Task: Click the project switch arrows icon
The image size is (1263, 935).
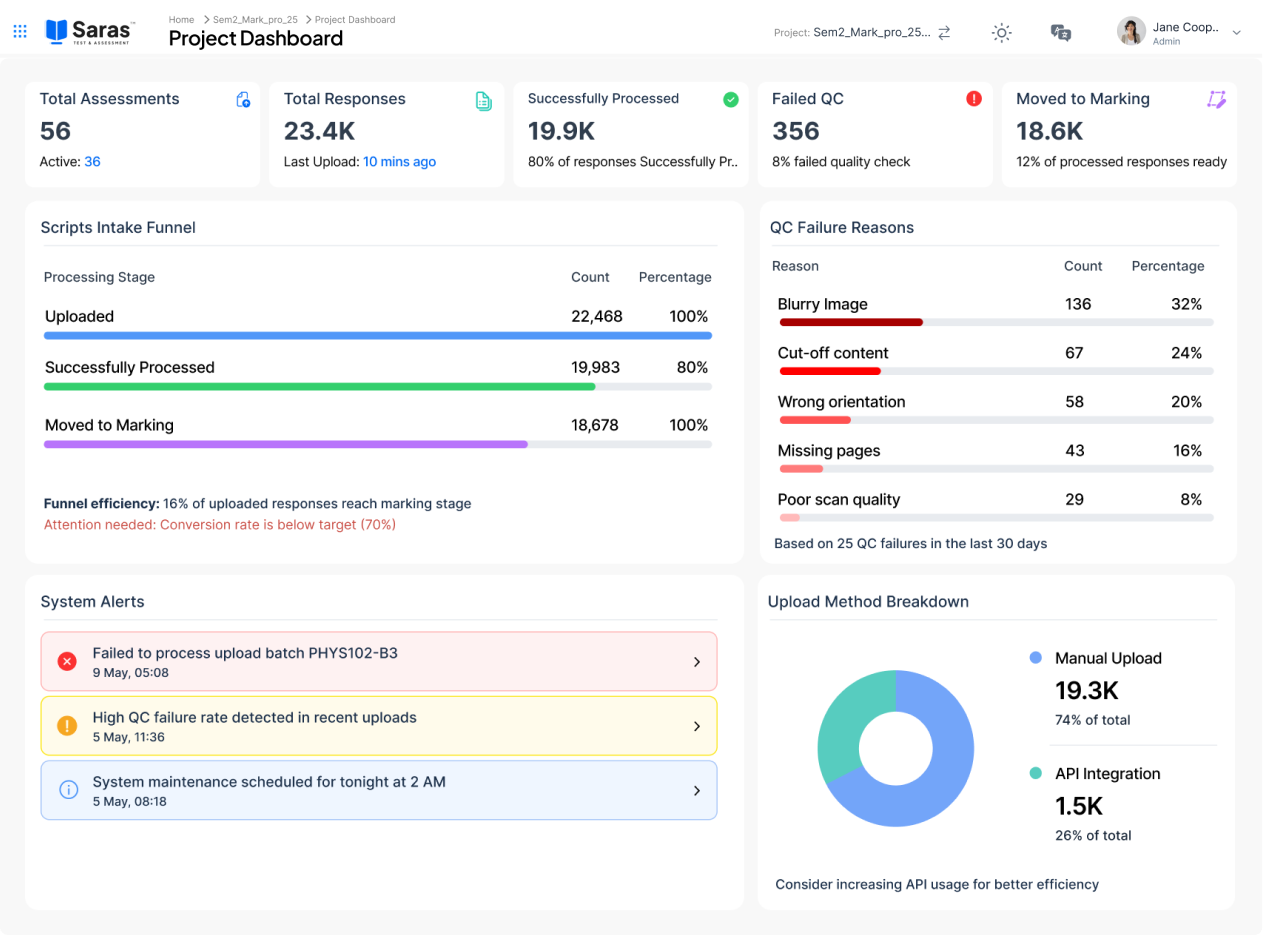Action: coord(944,32)
